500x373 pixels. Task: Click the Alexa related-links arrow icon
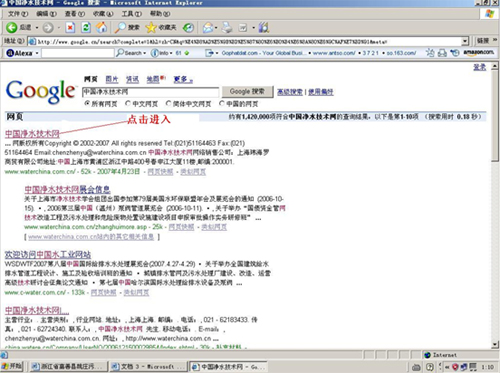click(x=209, y=53)
